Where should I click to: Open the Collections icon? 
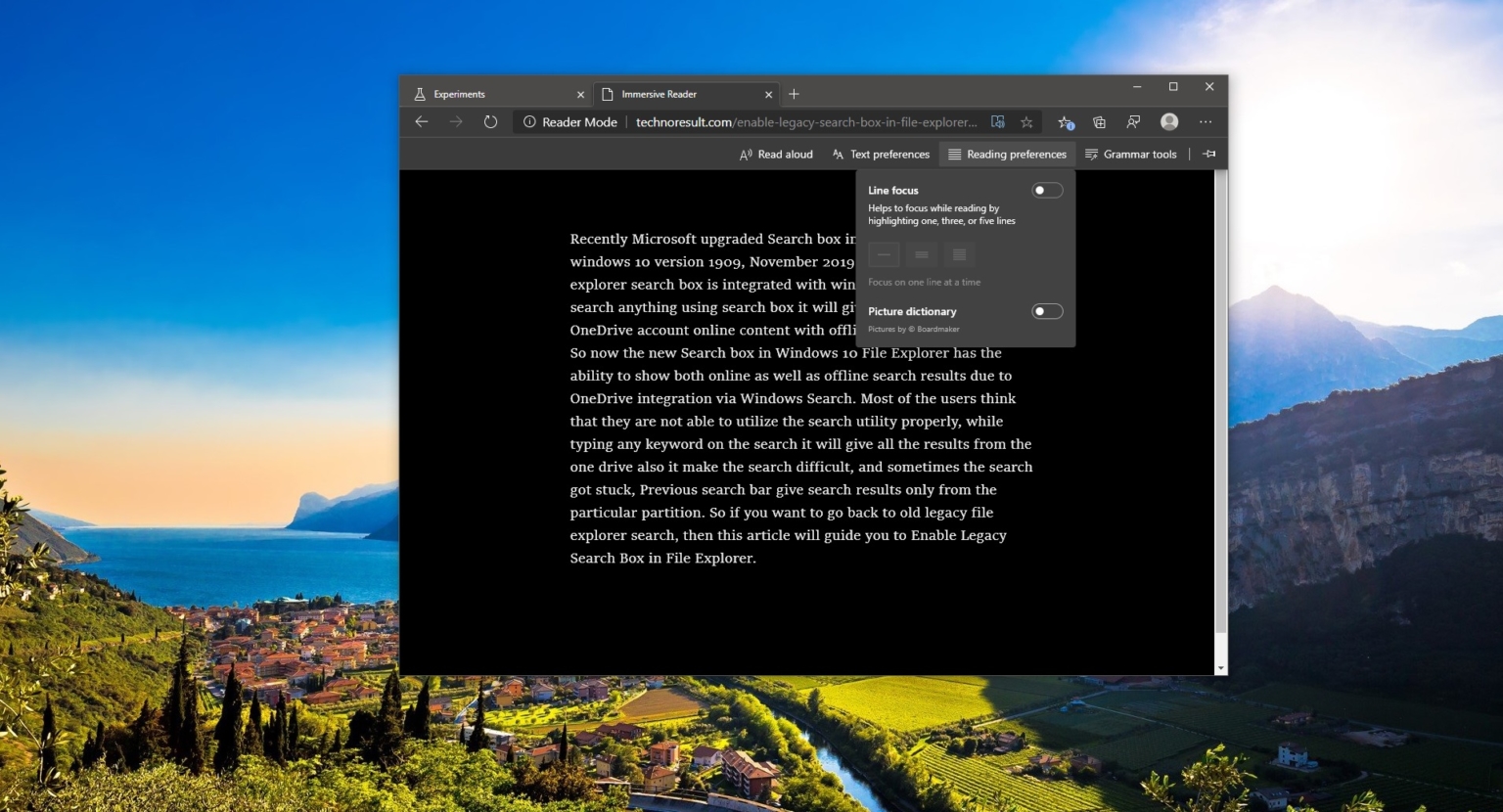coord(1100,122)
